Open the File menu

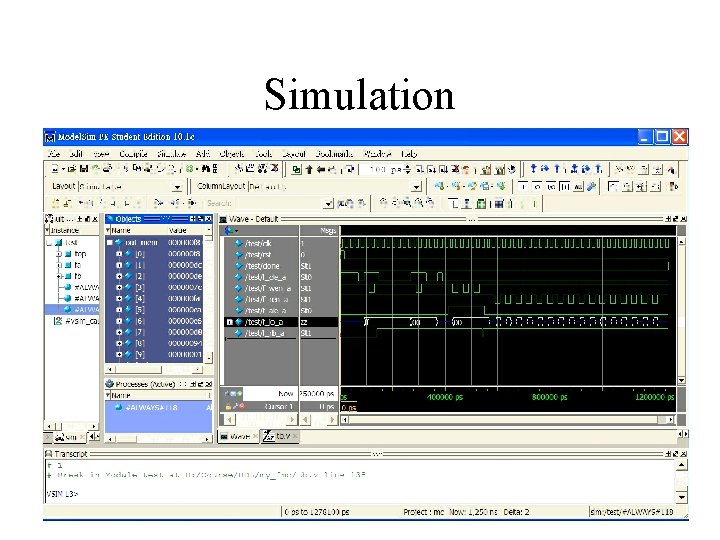[x=54, y=154]
